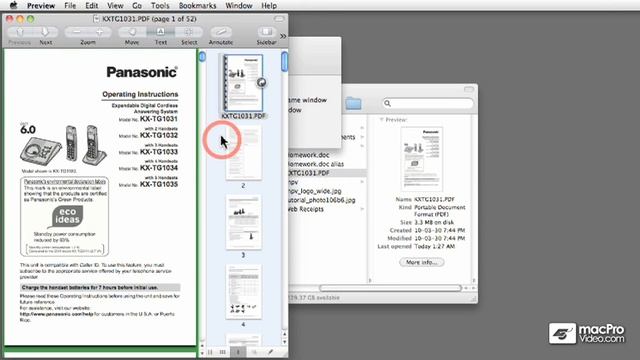This screenshot has width=640, height=360.
Task: Select page 4 thumbnail in sidebar
Action: 243,292
